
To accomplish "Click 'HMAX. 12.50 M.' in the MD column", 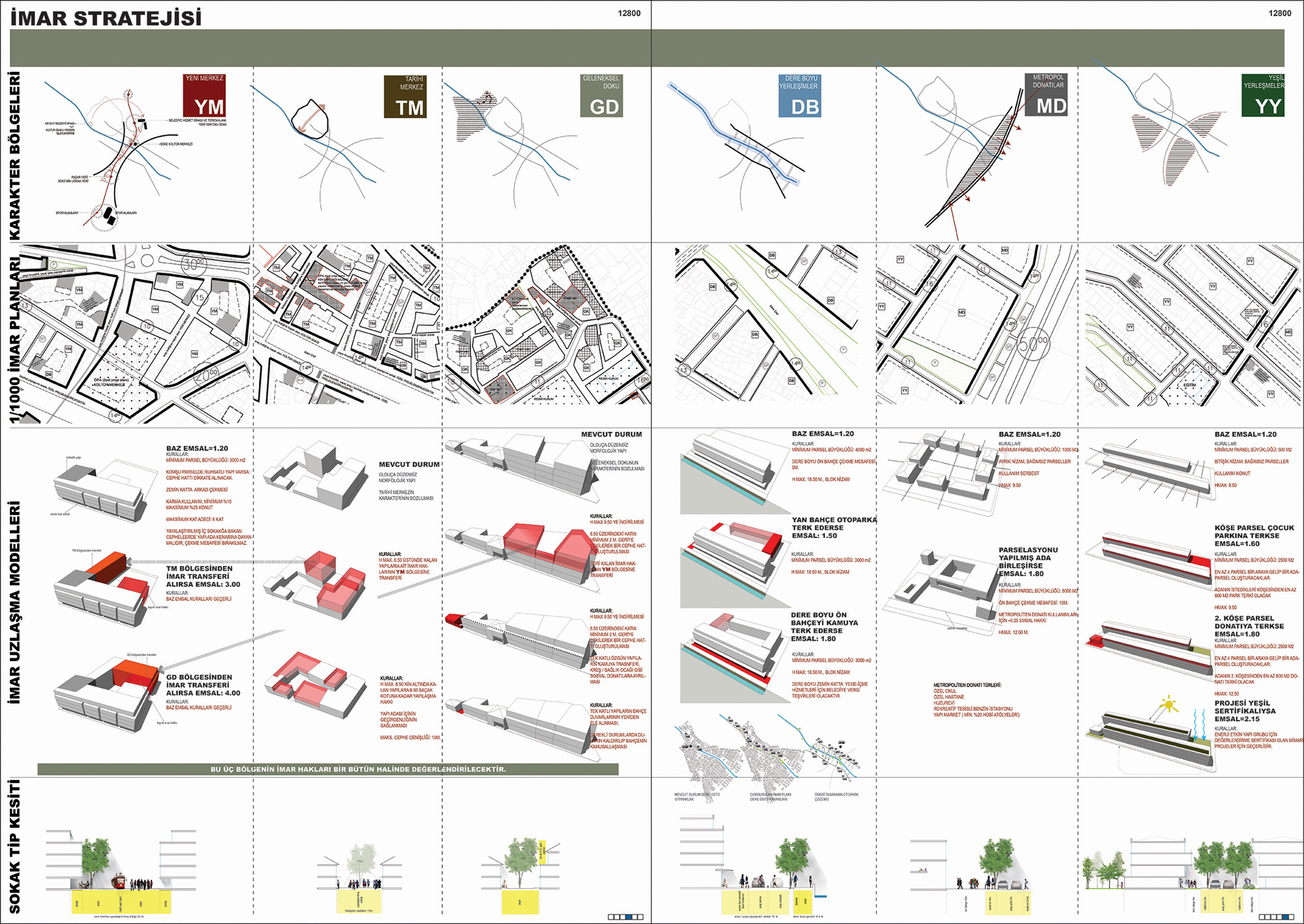I will point(1013,633).
